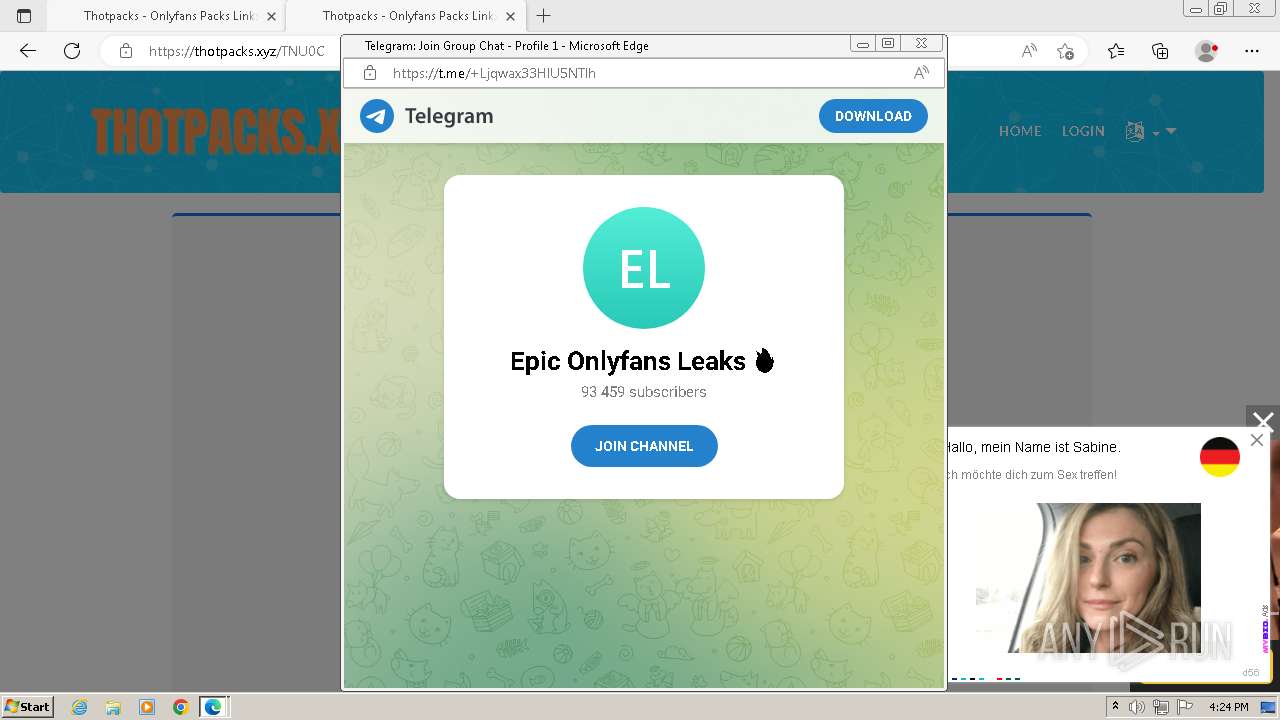Click the Telegram paper plane logo
The image size is (1280, 720).
pyautogui.click(x=377, y=116)
